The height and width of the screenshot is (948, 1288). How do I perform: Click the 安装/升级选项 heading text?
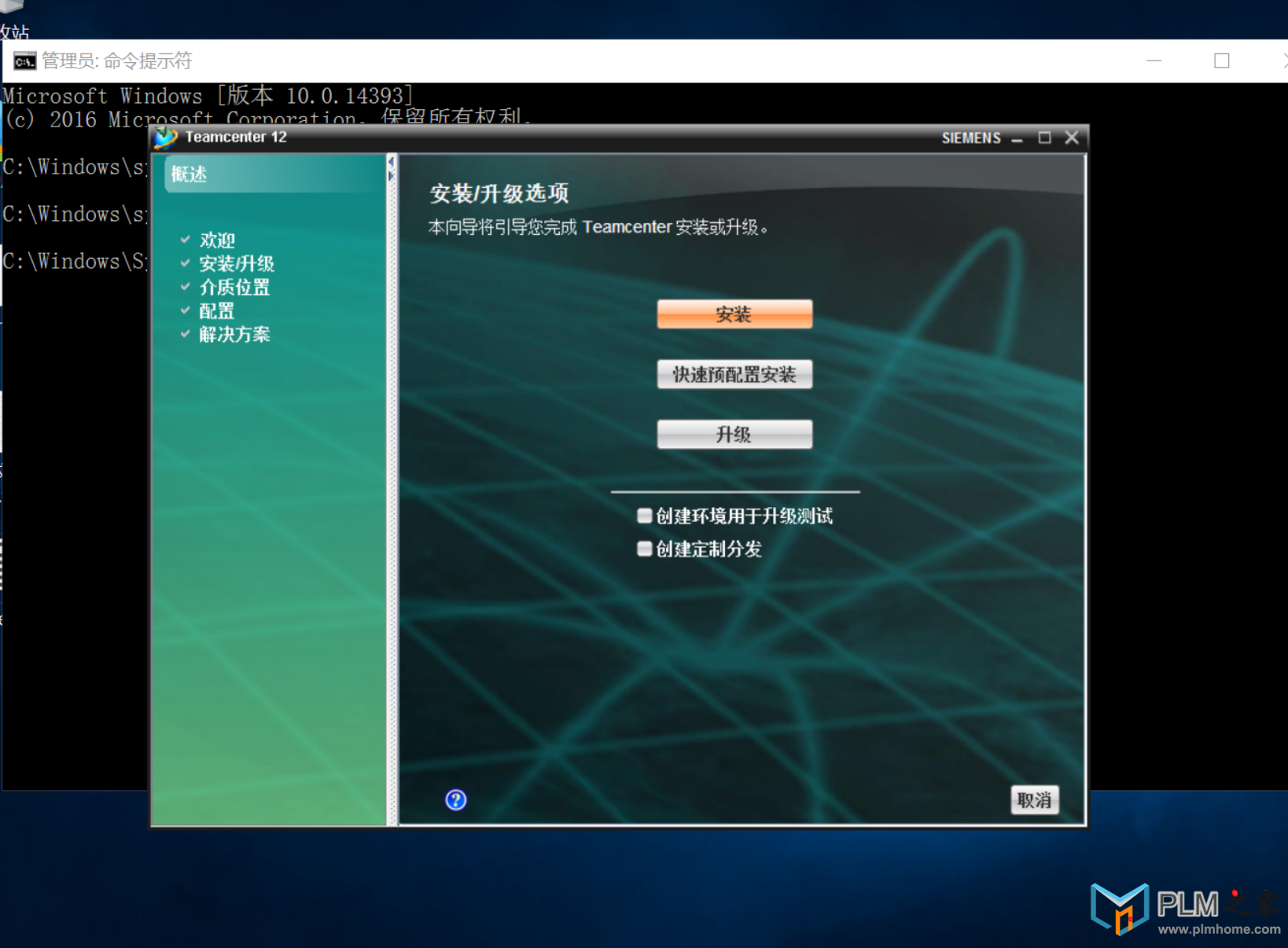click(499, 193)
